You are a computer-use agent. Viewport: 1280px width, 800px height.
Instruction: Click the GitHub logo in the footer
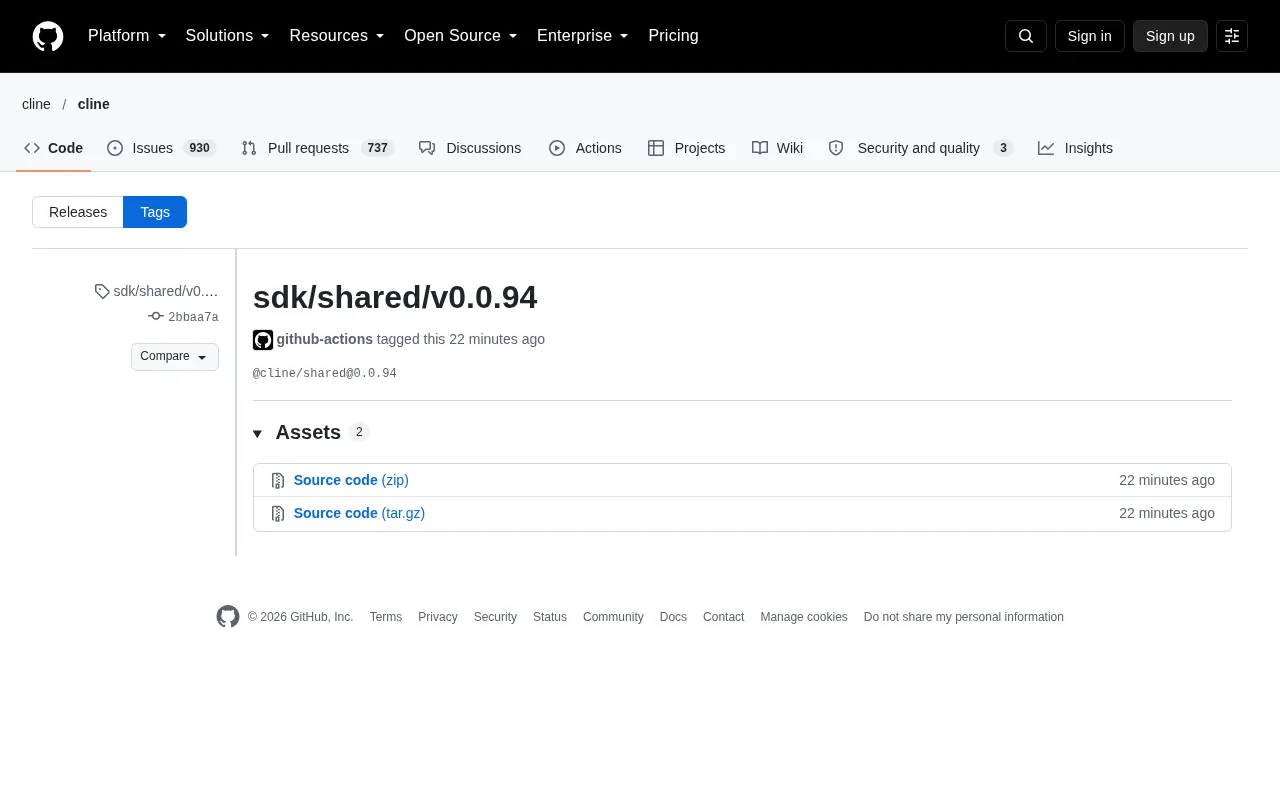(228, 617)
